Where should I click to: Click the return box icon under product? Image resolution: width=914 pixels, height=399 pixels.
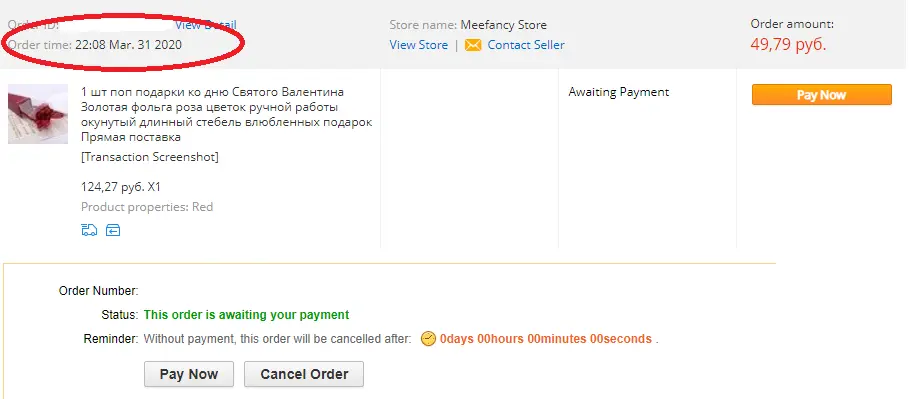113,230
